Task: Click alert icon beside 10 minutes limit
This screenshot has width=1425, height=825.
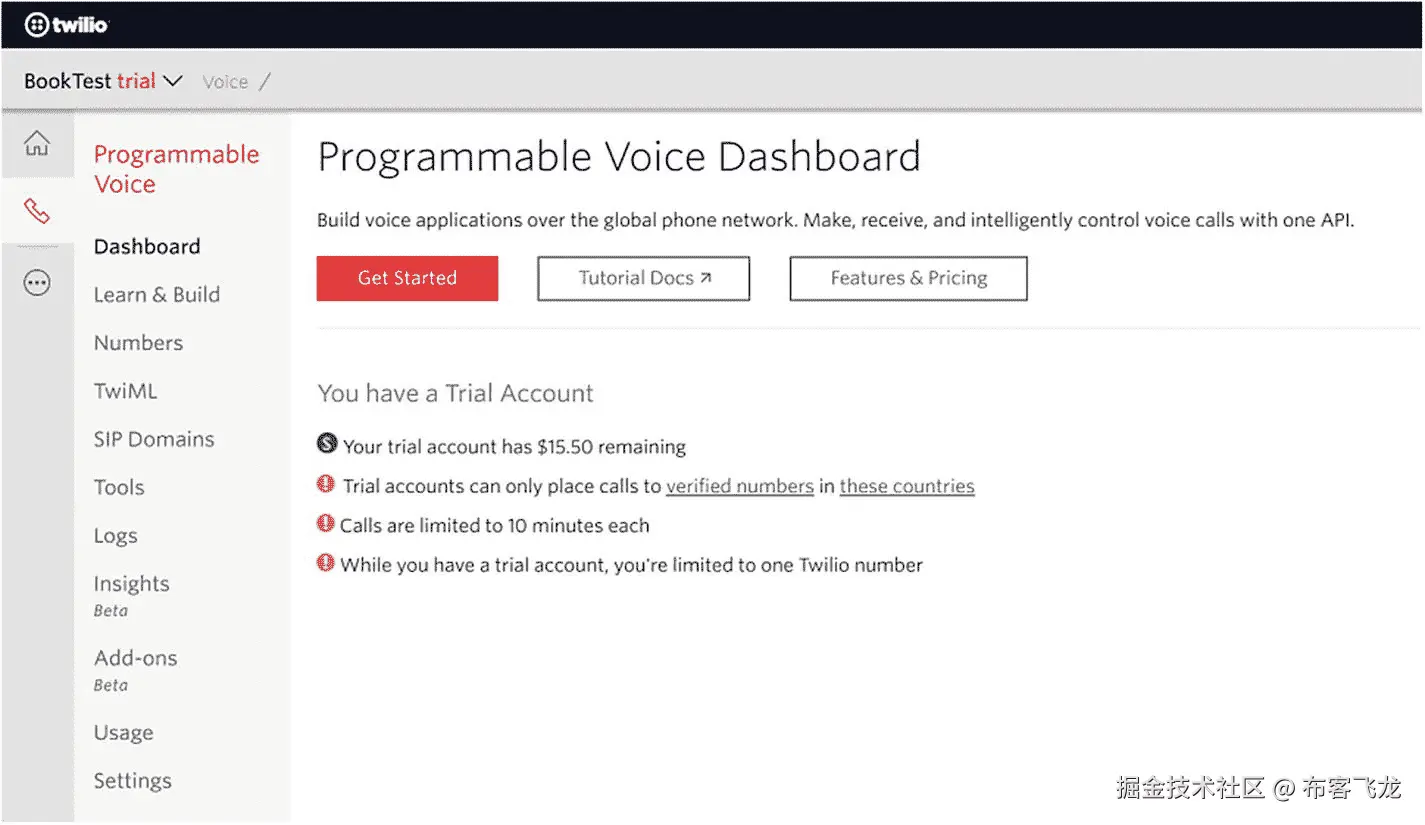Action: pyautogui.click(x=326, y=523)
